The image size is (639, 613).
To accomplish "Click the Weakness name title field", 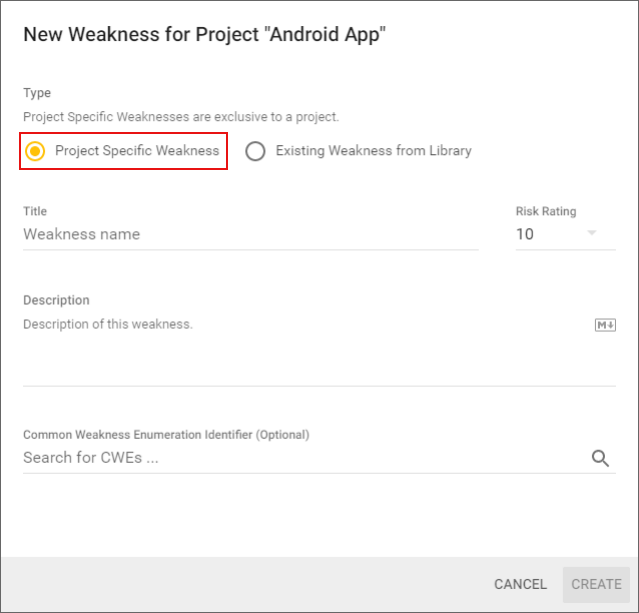I will pos(250,234).
